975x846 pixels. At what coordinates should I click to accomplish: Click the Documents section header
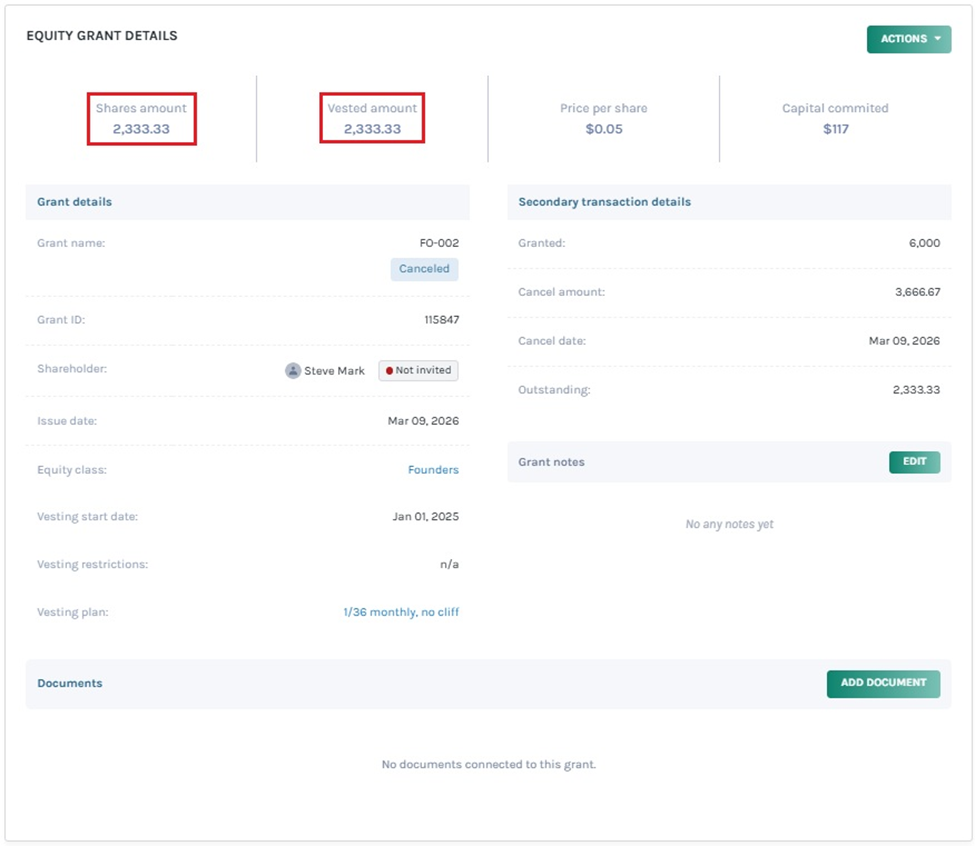pos(70,684)
